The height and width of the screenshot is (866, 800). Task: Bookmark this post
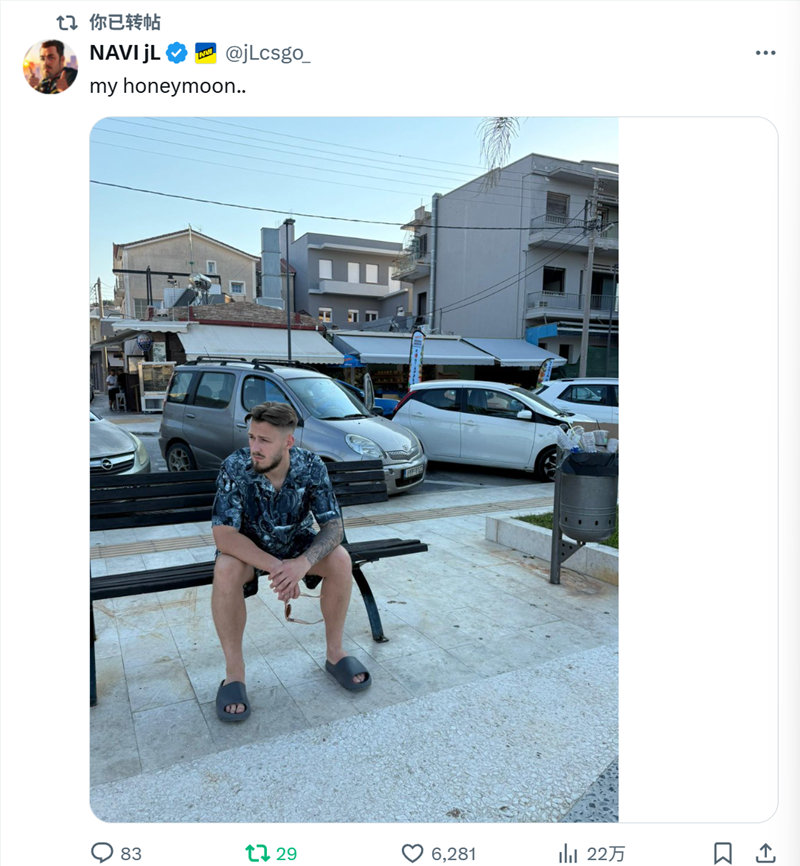[x=723, y=853]
